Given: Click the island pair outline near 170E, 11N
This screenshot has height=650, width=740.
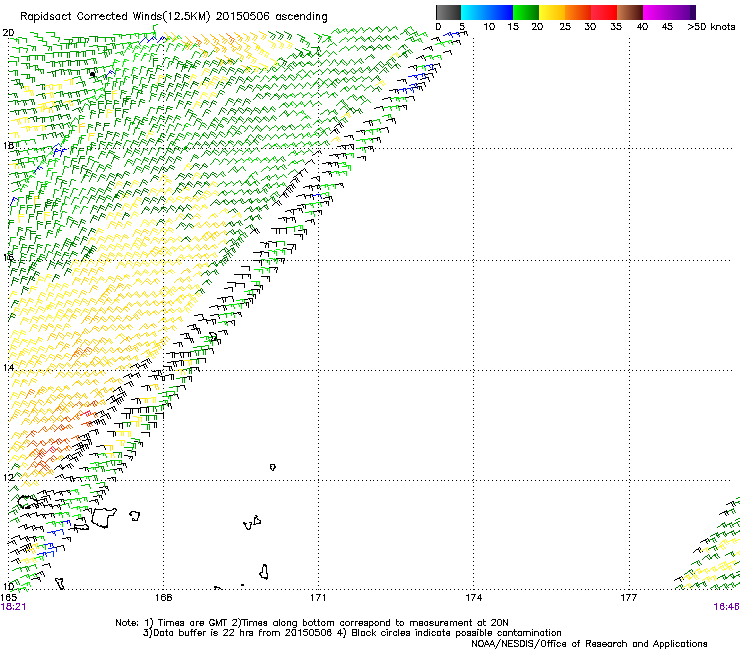Looking at the screenshot, I should (x=252, y=523).
